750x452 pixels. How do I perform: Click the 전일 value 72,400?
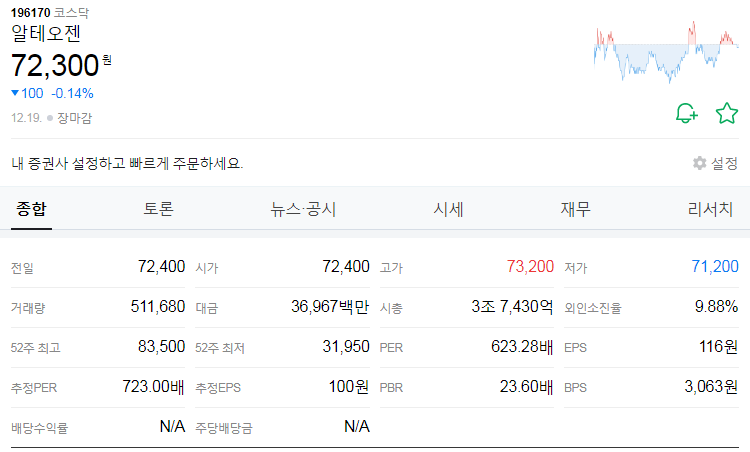(x=162, y=266)
